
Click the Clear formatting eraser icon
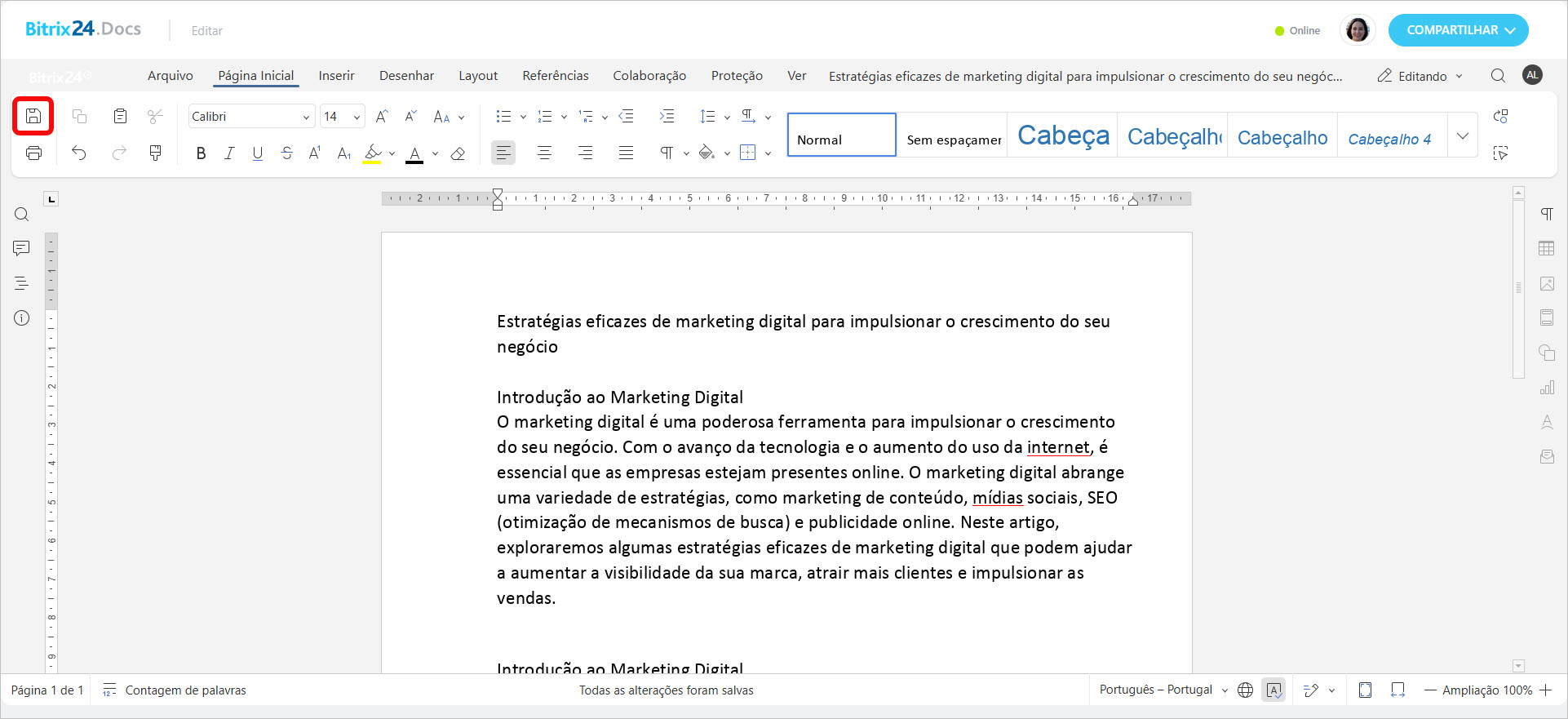pos(458,153)
